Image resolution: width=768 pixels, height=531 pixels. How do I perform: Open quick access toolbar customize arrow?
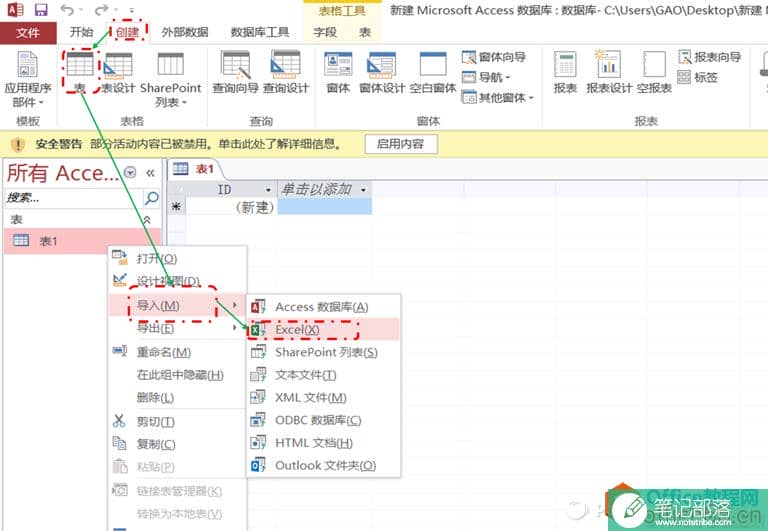[132, 10]
